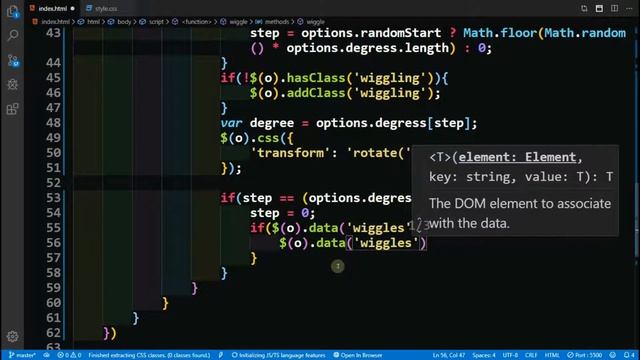Click line number 43 in gutter
This screenshot has height=360, width=640.
(53, 33)
